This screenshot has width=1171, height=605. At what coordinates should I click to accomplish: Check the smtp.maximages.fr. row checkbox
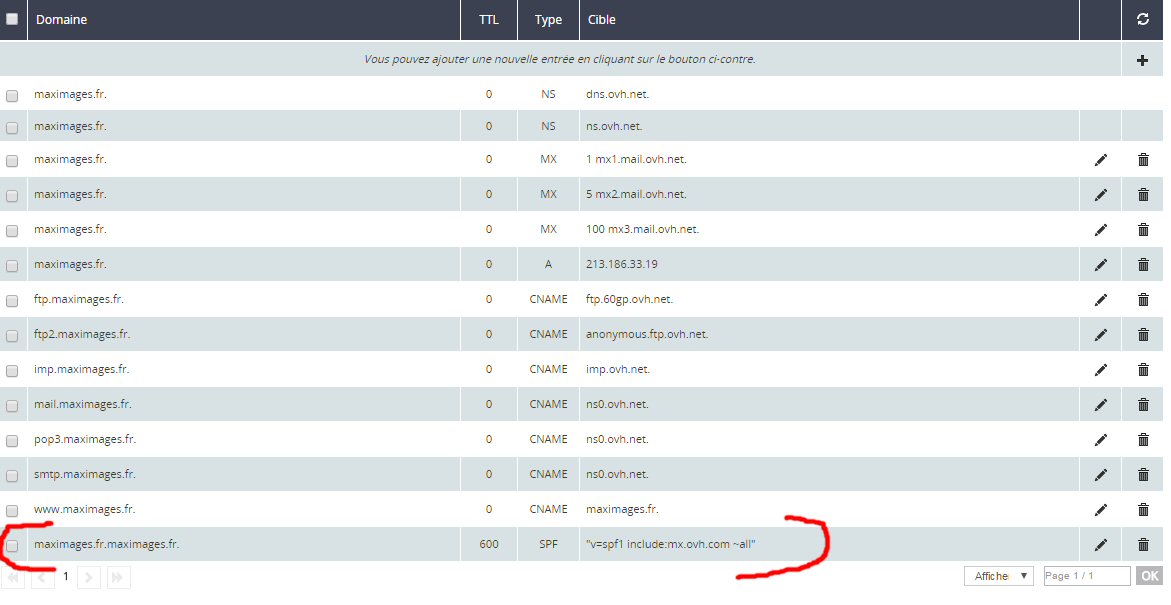[x=12, y=476]
